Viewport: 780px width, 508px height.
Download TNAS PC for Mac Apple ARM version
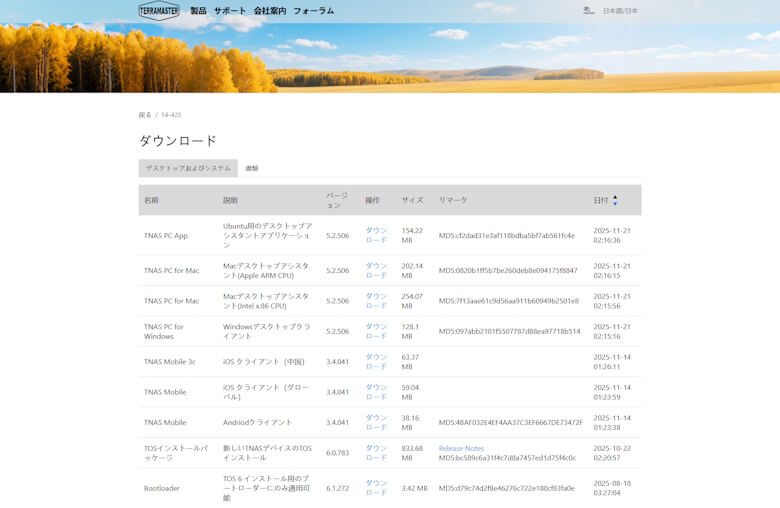[x=376, y=270]
